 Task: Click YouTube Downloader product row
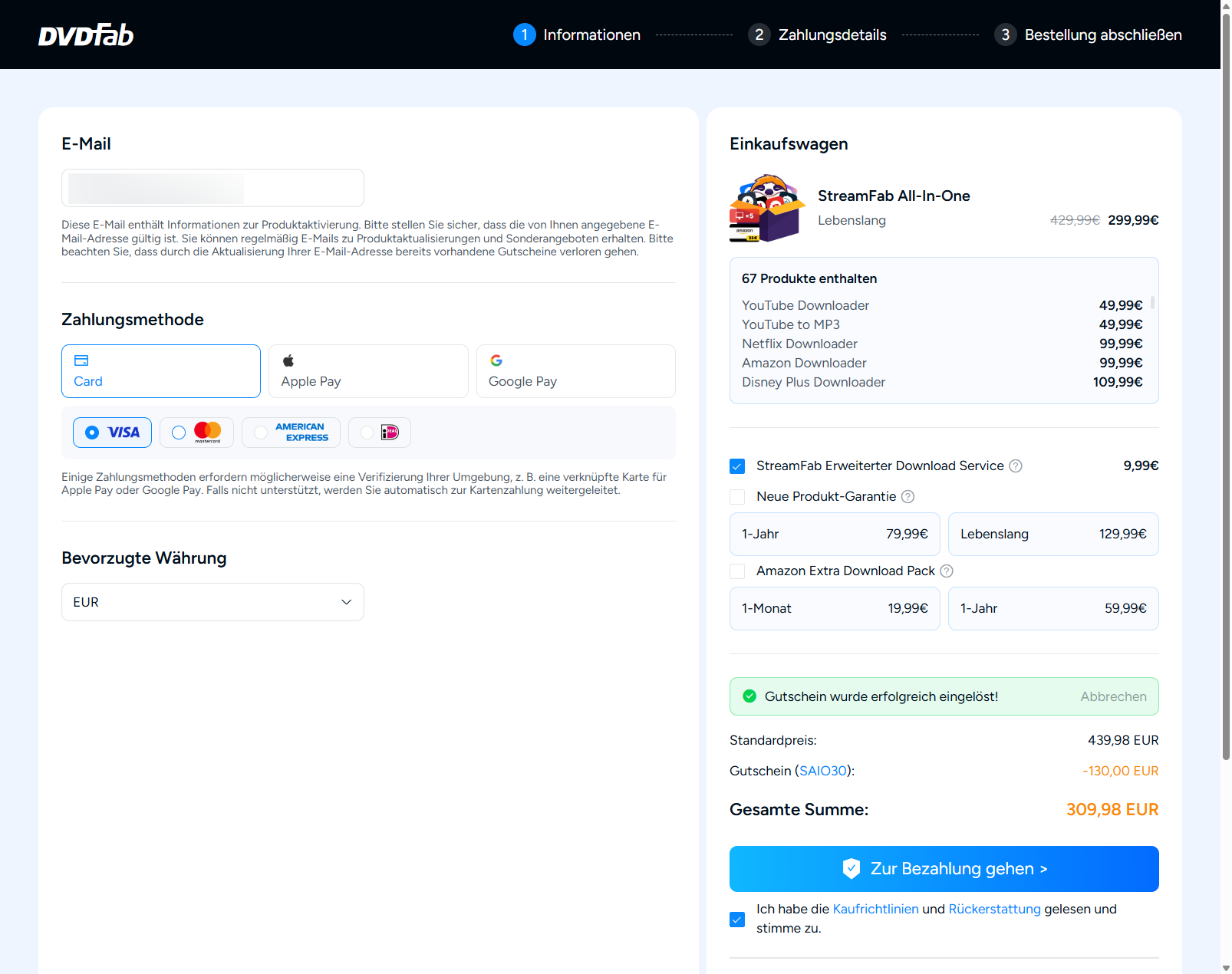pos(942,305)
